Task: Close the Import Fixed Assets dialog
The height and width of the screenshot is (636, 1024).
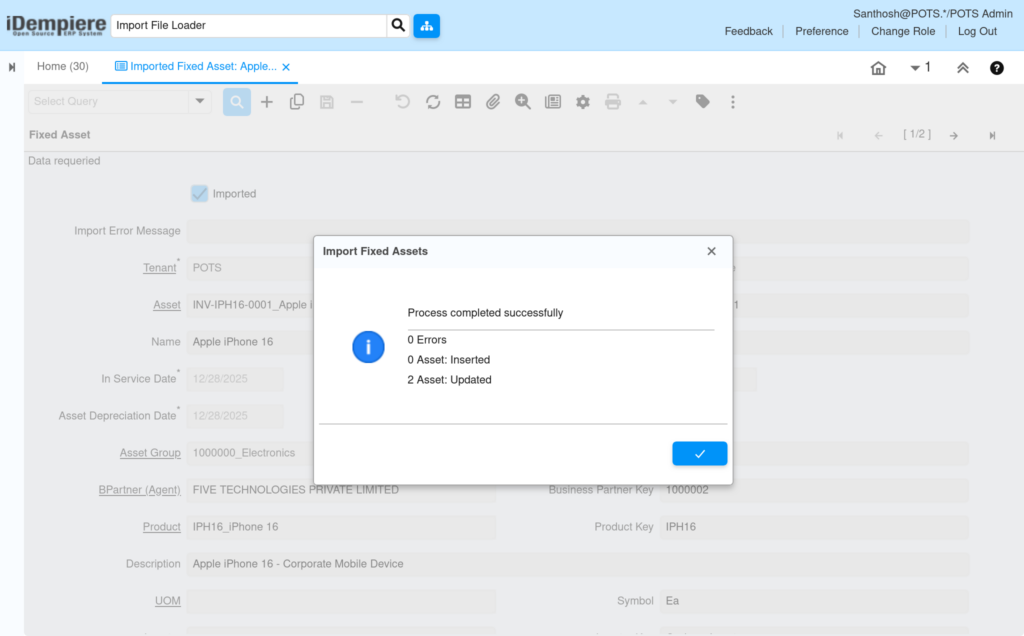Action: pyautogui.click(x=711, y=251)
